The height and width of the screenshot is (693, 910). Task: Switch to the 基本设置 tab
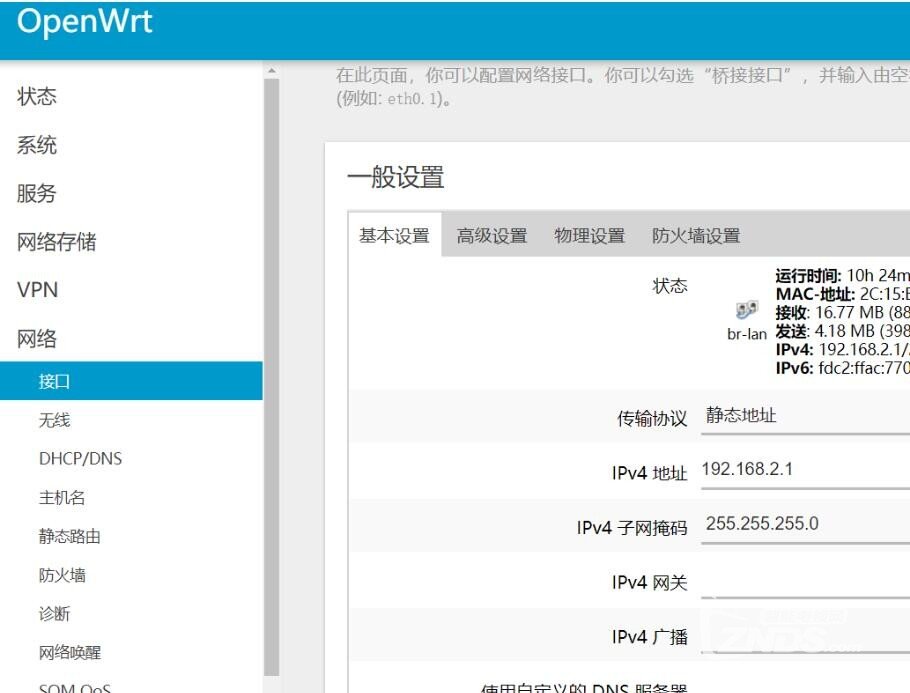point(395,236)
